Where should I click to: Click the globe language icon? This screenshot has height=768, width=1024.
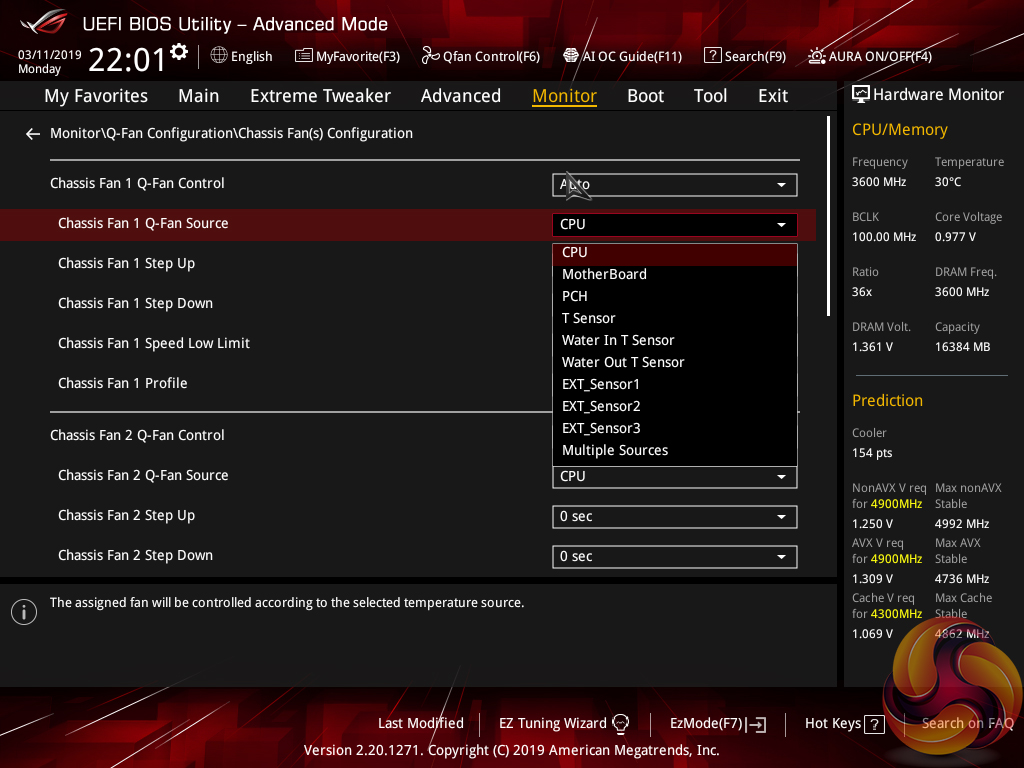click(219, 56)
